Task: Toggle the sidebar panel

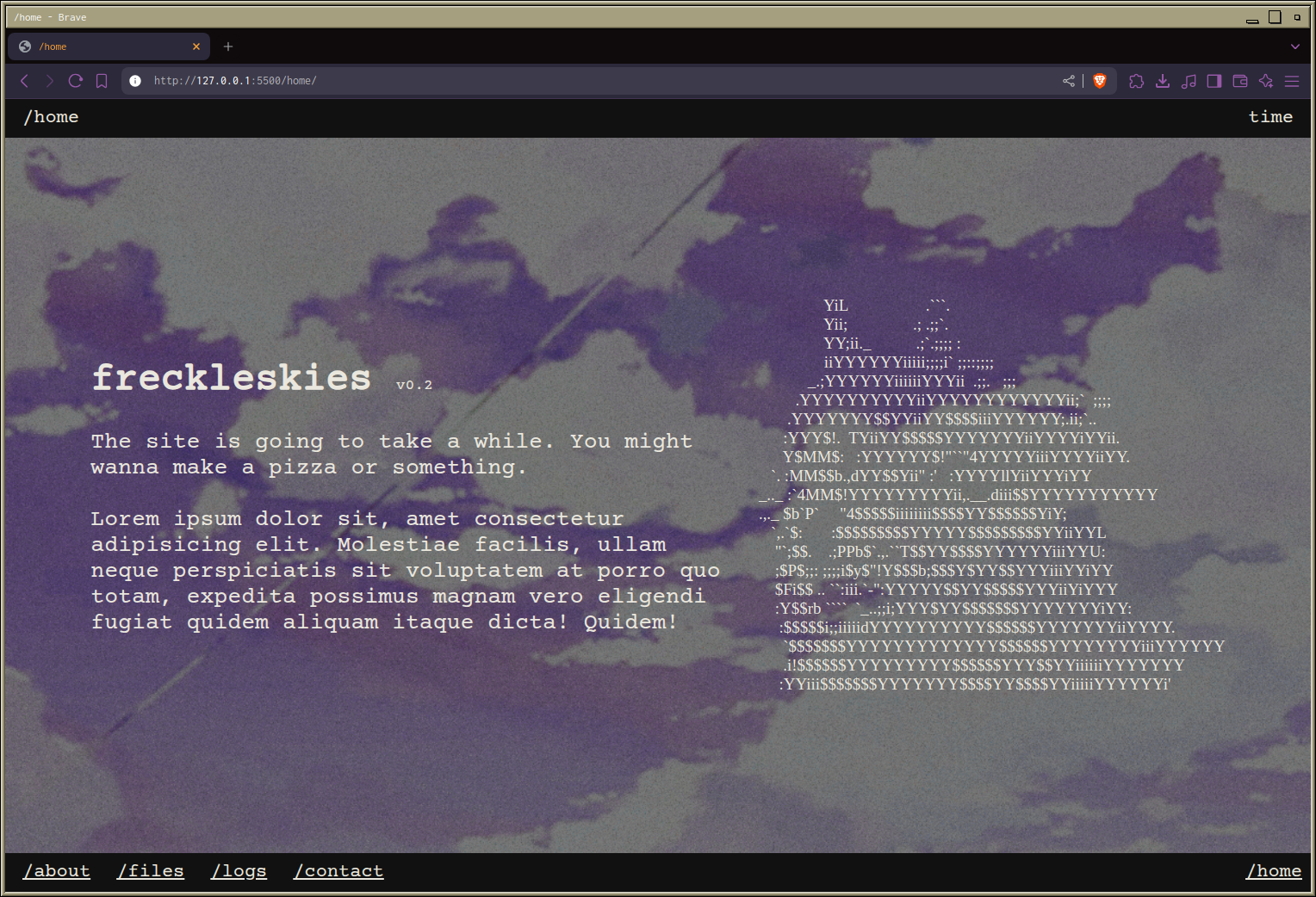Action: [1214, 81]
